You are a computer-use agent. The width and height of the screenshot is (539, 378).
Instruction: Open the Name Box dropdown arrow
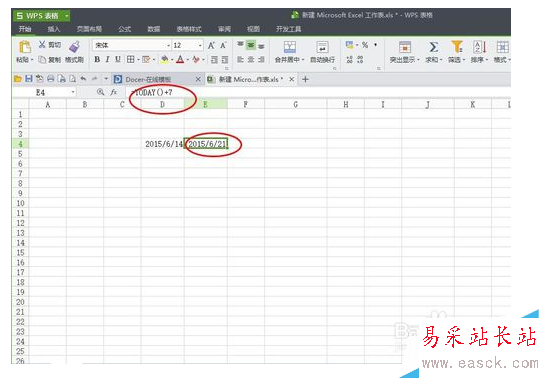click(x=73, y=92)
